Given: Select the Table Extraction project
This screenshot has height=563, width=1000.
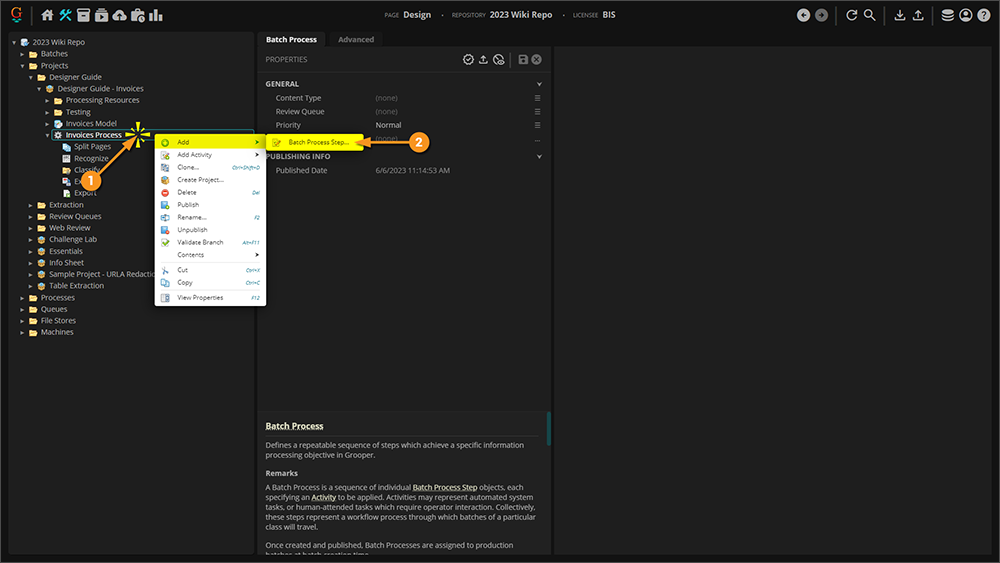Looking at the screenshot, I should 77,286.
